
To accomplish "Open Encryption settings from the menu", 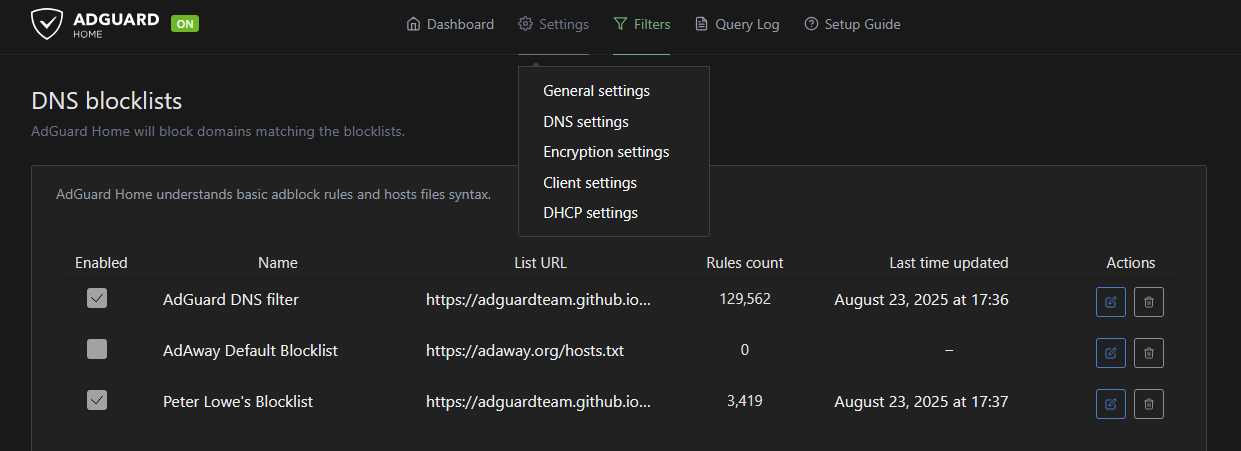I will [606, 152].
